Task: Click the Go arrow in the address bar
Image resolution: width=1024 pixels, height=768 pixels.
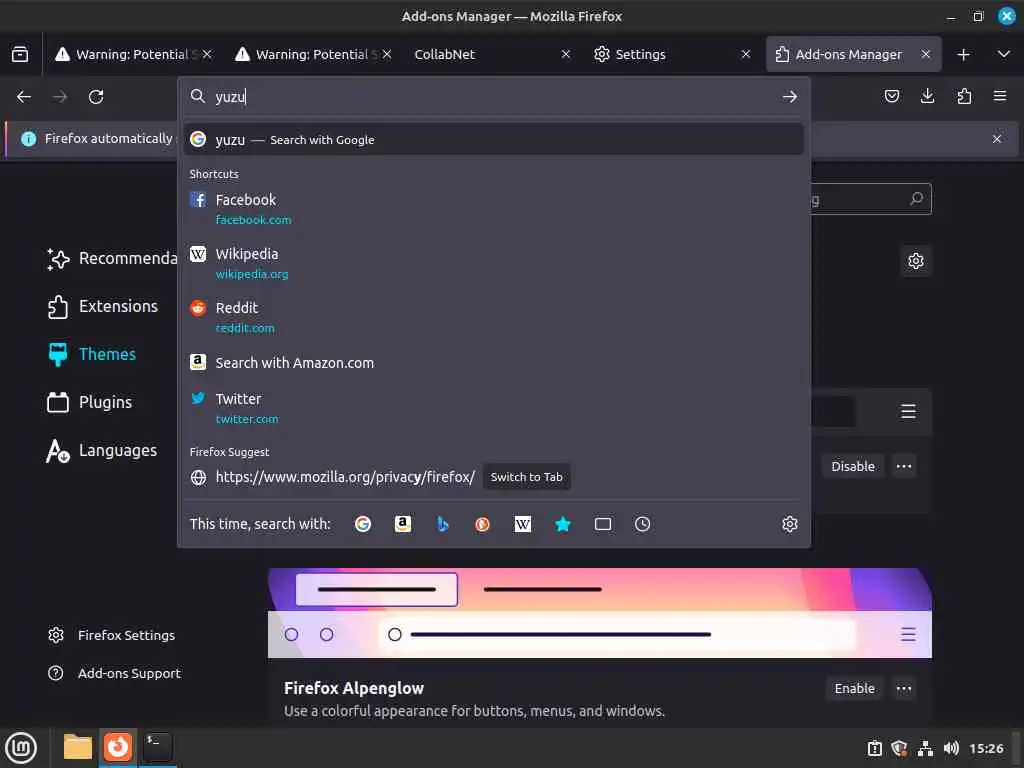Action: pyautogui.click(x=790, y=97)
